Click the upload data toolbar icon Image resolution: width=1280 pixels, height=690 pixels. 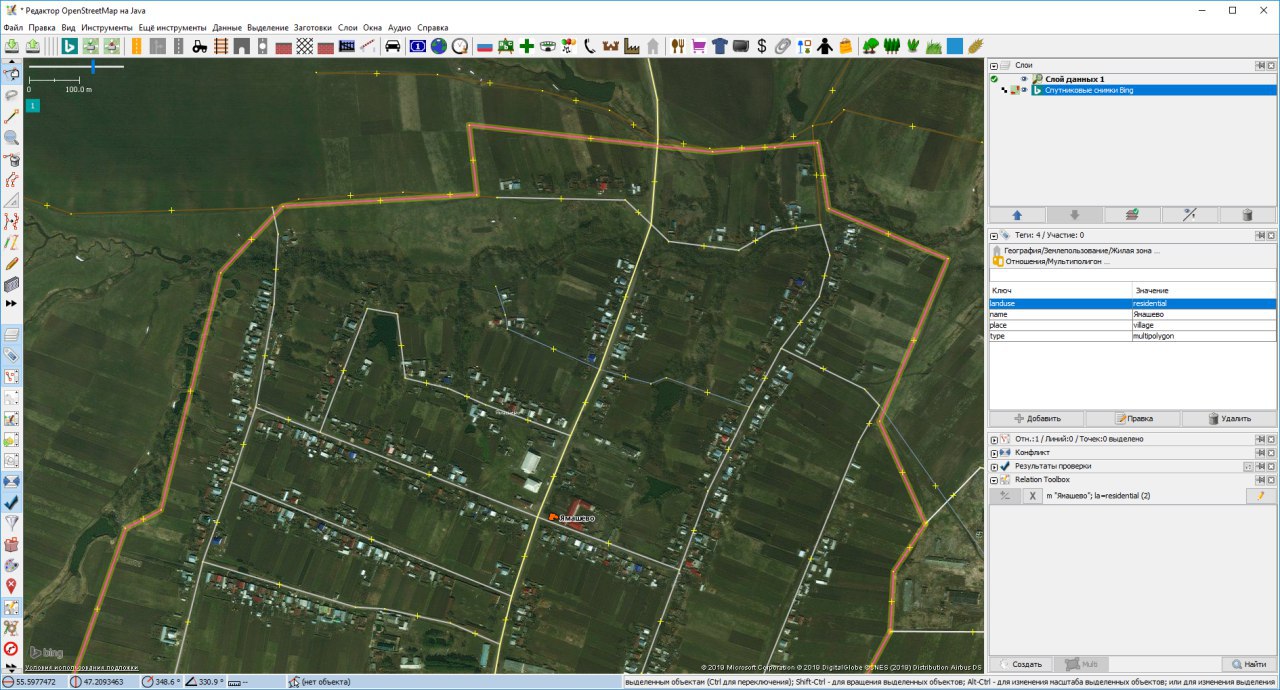(33, 46)
